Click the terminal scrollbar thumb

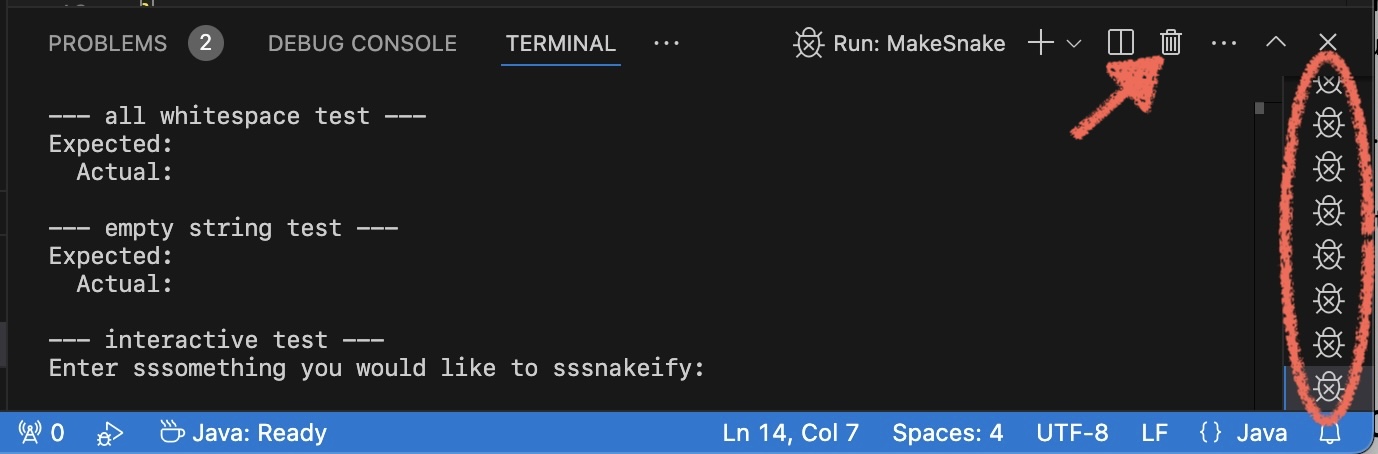1260,108
